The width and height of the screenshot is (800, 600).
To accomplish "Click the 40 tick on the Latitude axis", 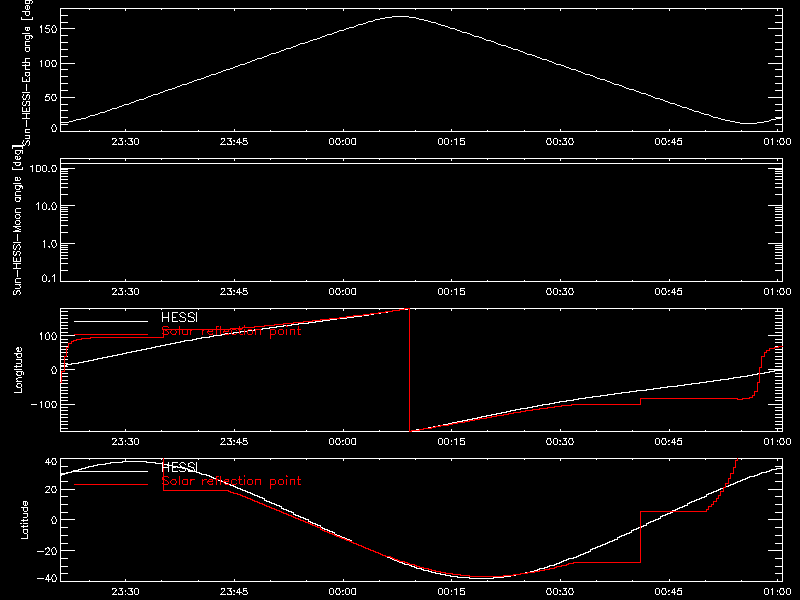I will tap(51, 462).
